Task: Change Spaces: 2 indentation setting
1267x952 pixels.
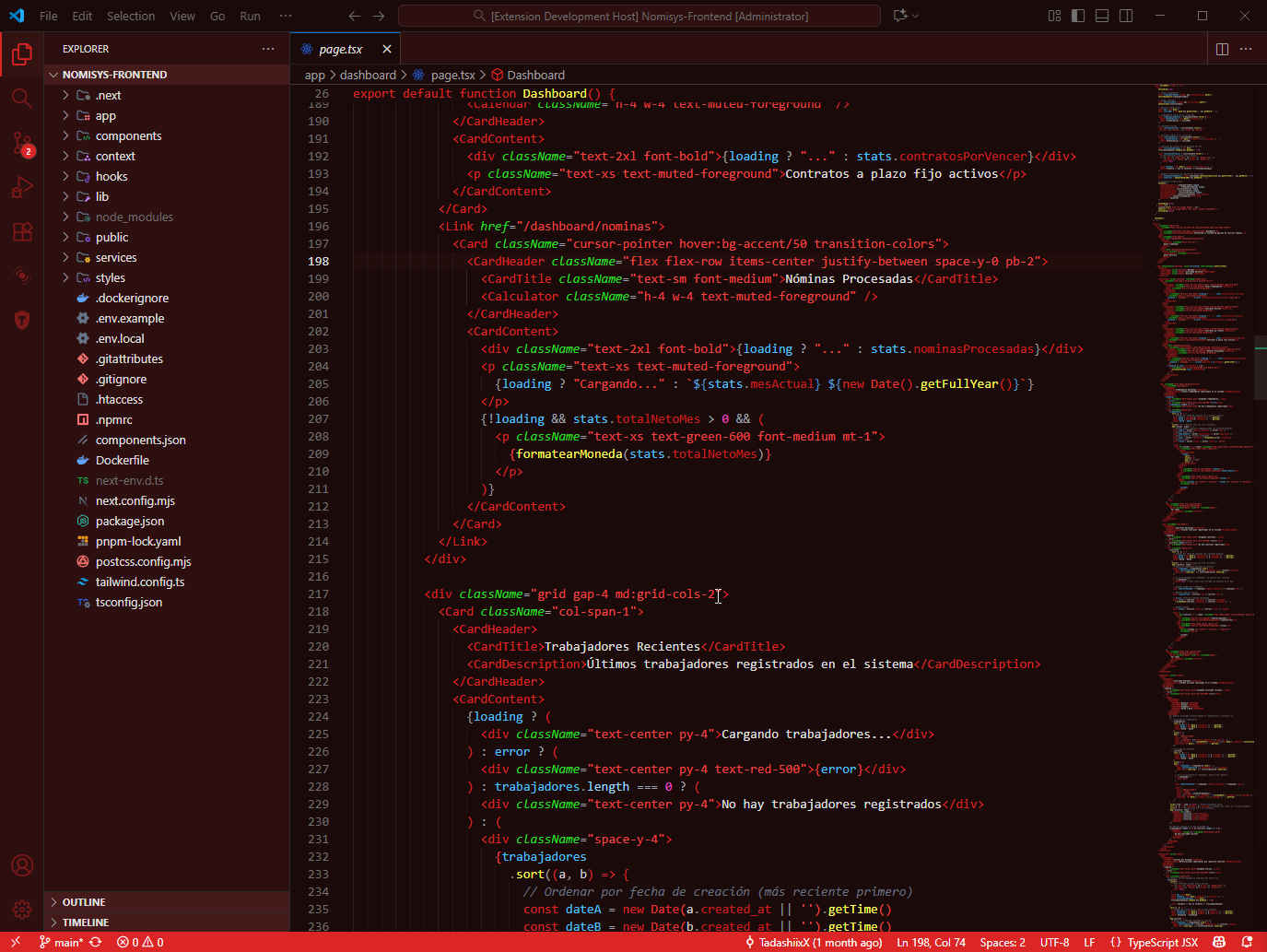Action: click(1003, 942)
